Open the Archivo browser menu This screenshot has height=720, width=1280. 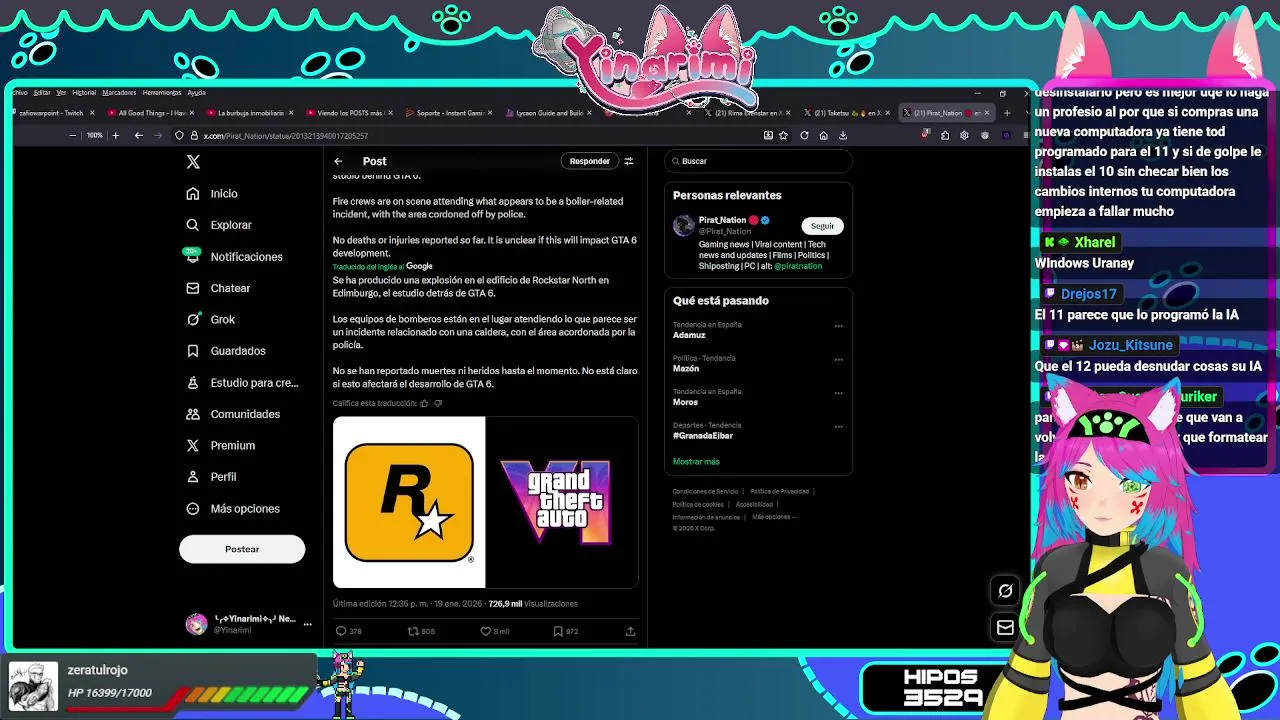tap(19, 92)
